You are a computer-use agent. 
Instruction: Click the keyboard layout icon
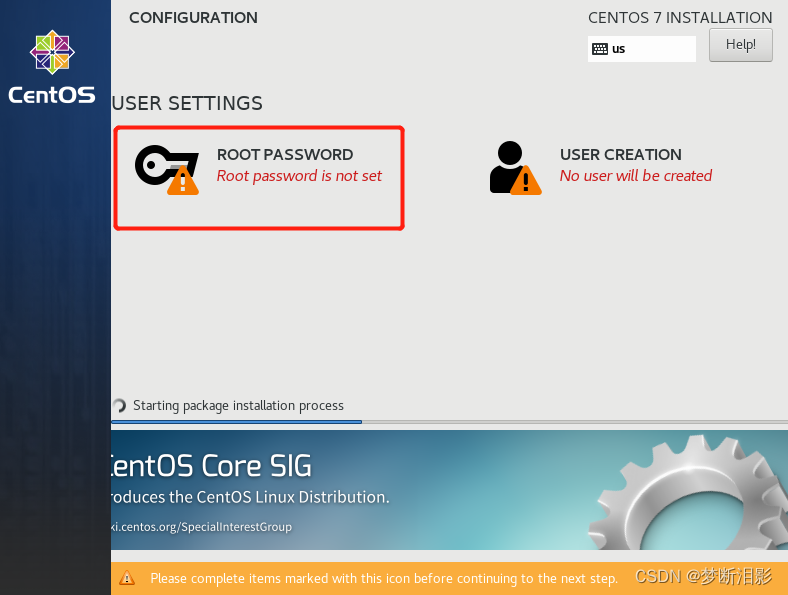(600, 49)
